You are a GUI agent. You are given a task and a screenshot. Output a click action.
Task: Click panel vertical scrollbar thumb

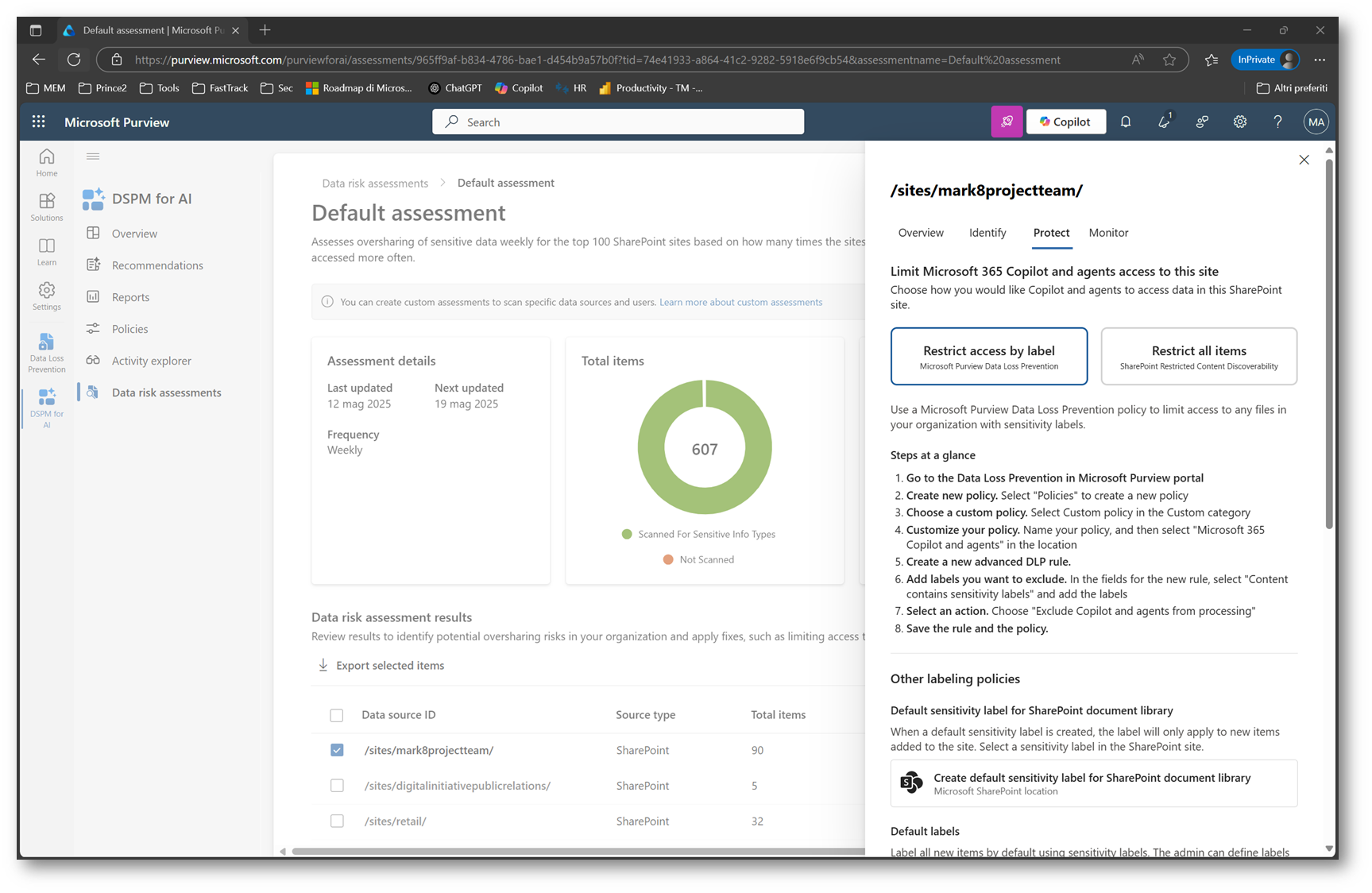click(x=1329, y=343)
